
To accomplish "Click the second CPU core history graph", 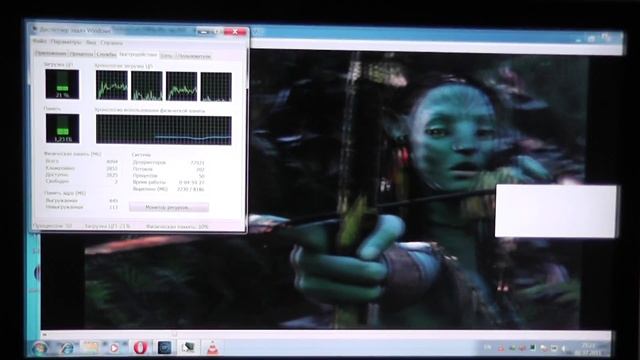I will coord(147,86).
